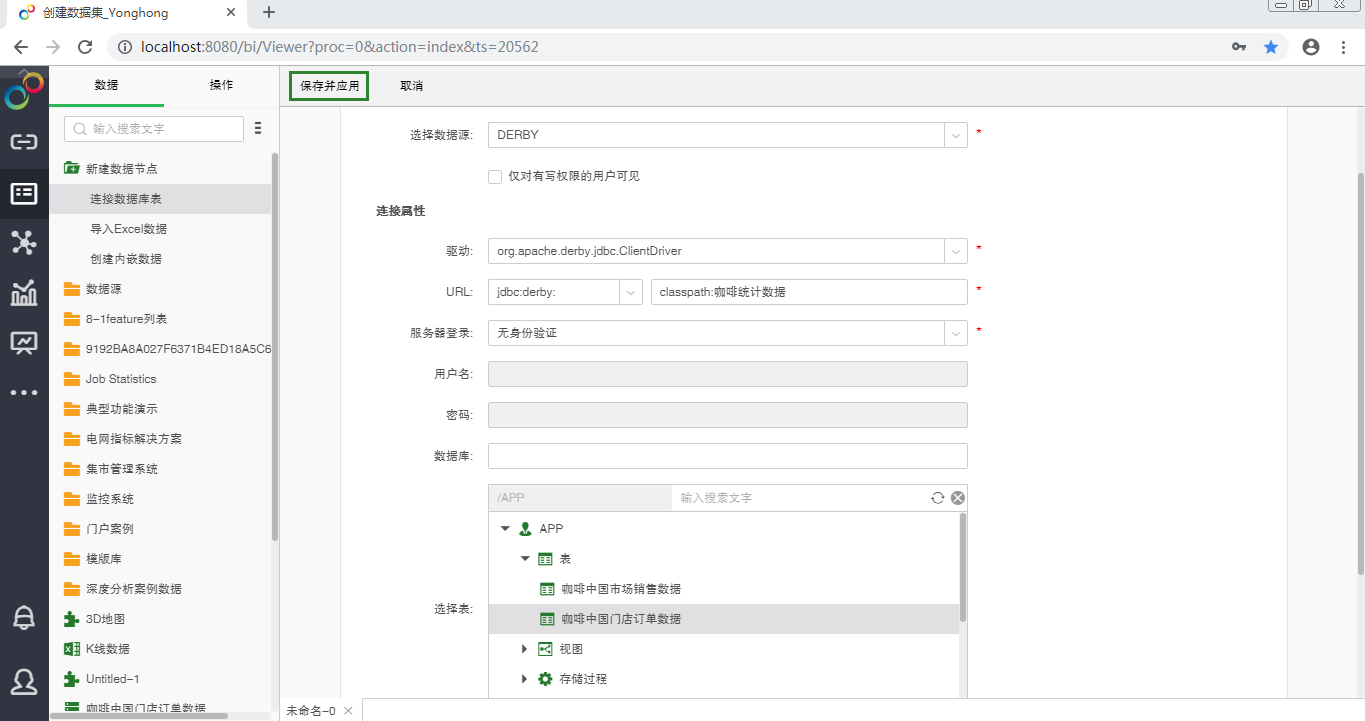Open the data processing node icon in sidebar

point(22,242)
